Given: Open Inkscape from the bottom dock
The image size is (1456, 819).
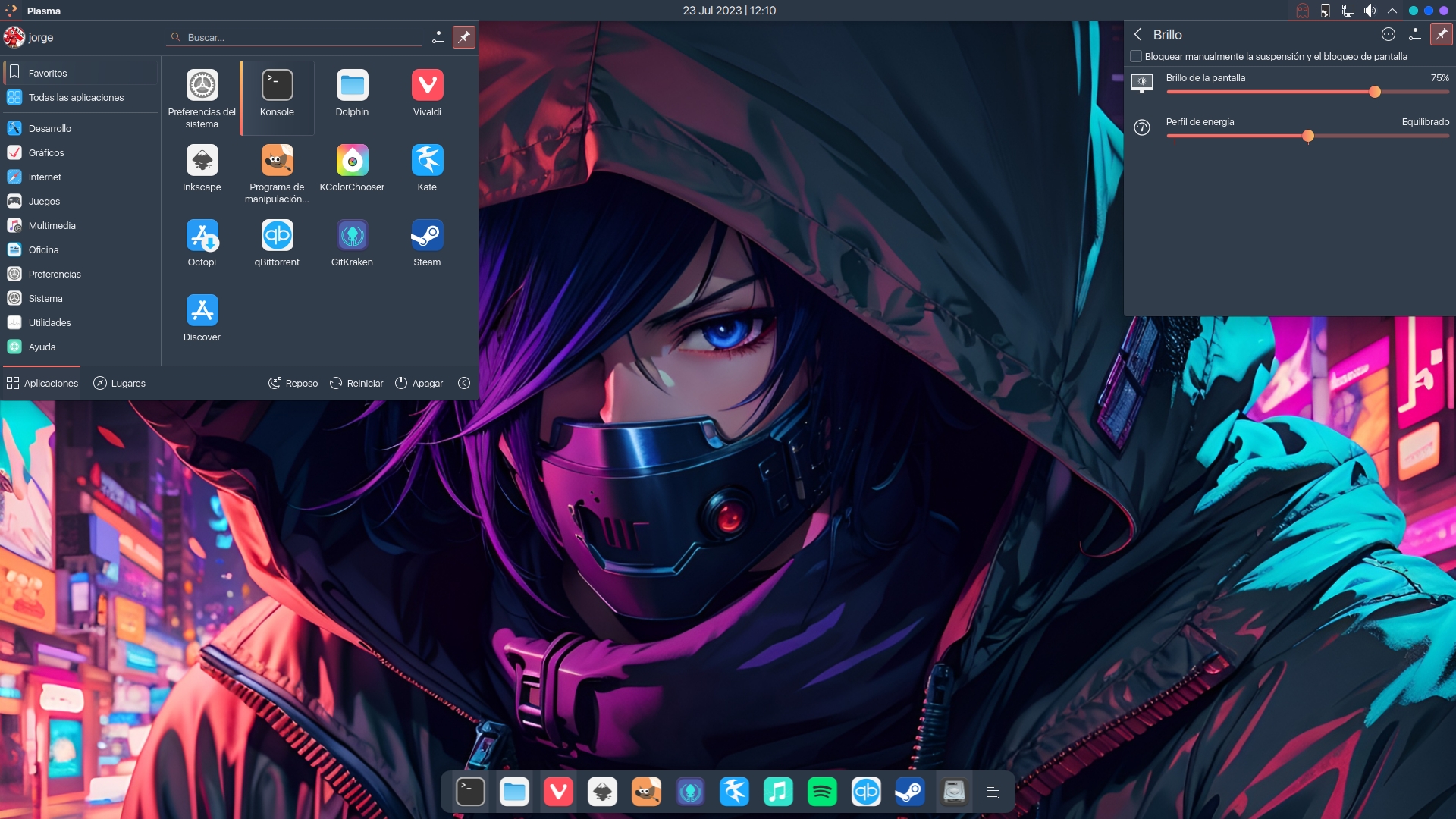Looking at the screenshot, I should 602,792.
